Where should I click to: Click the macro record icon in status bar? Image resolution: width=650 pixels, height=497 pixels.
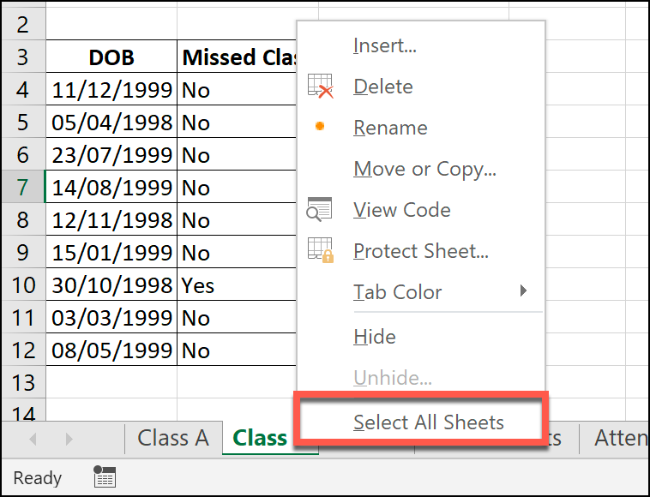(104, 478)
